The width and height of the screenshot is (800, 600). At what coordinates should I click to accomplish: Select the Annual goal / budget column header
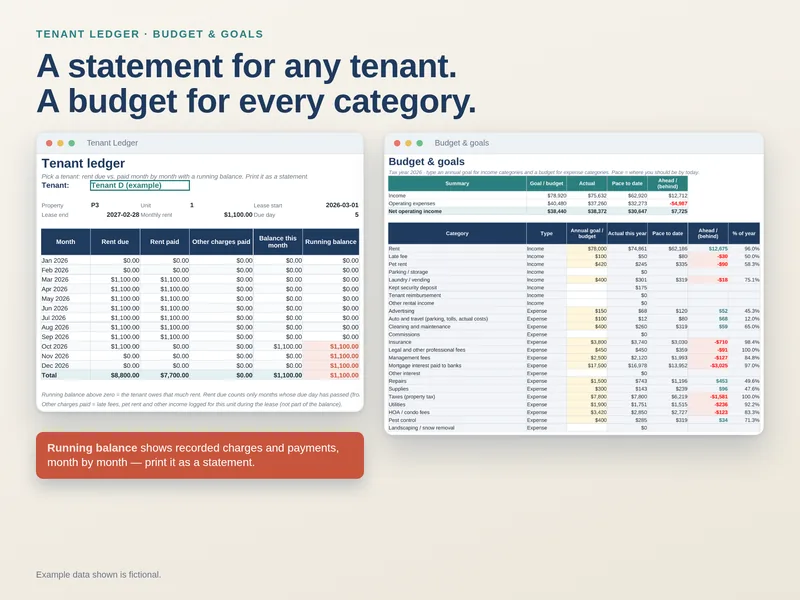[587, 234]
